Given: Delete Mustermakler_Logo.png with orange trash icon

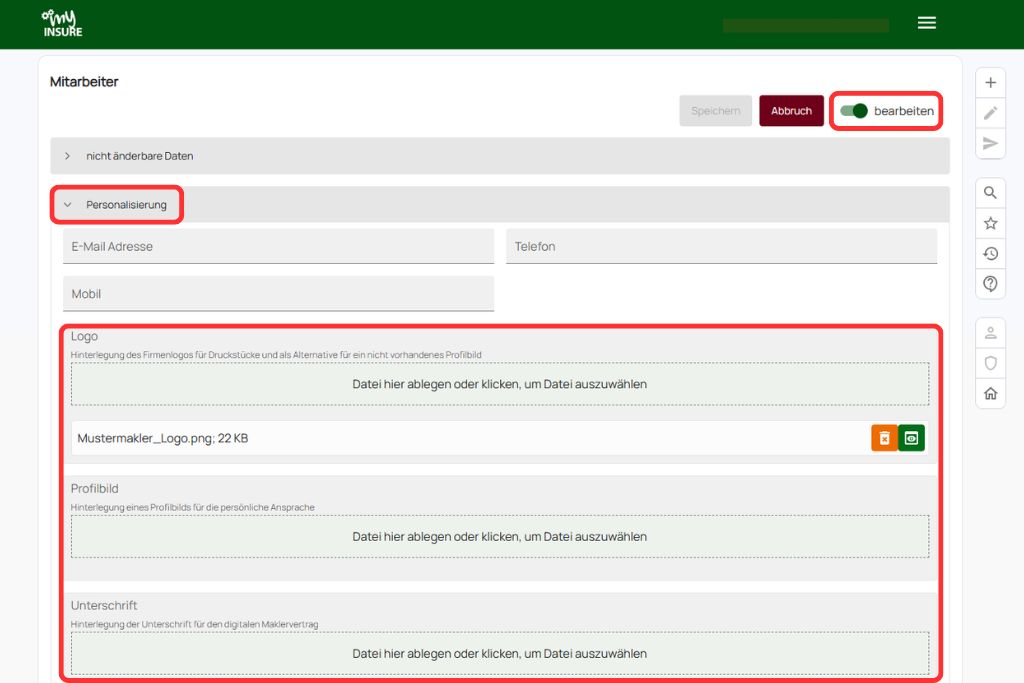Looking at the screenshot, I should pyautogui.click(x=884, y=438).
